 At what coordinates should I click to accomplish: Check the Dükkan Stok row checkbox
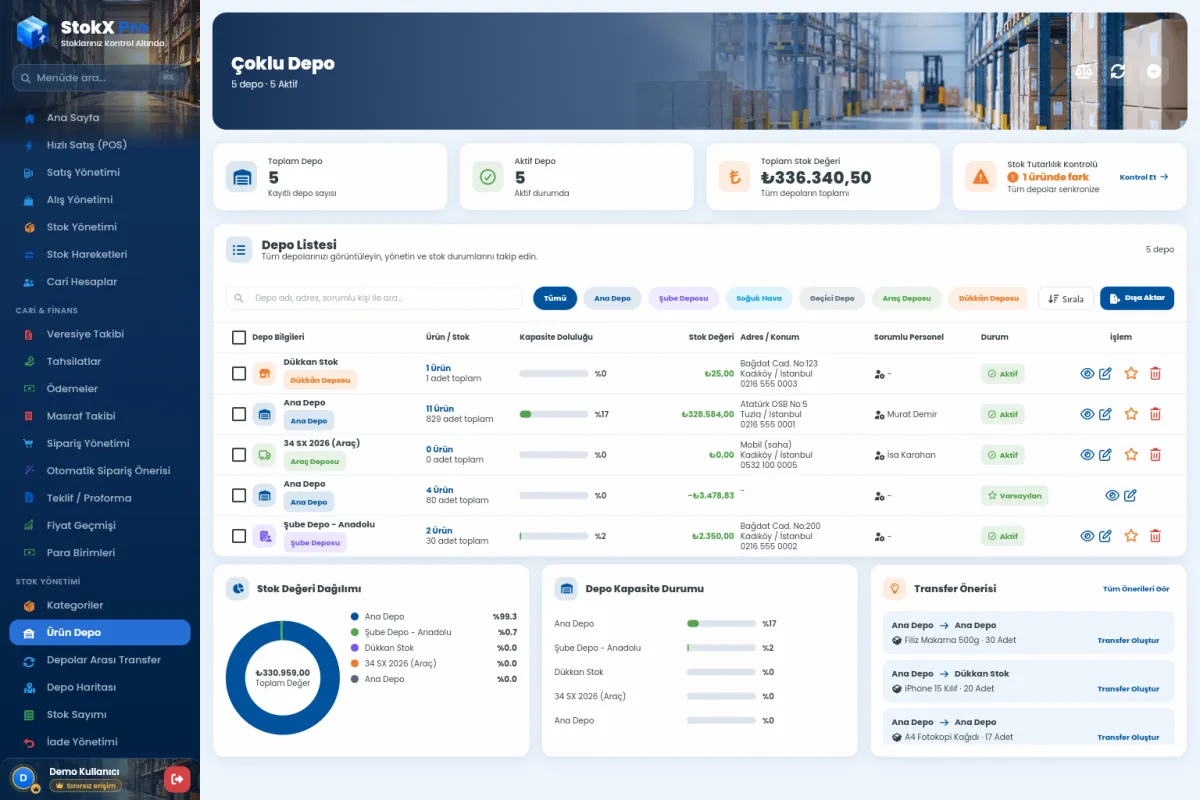pyautogui.click(x=239, y=373)
